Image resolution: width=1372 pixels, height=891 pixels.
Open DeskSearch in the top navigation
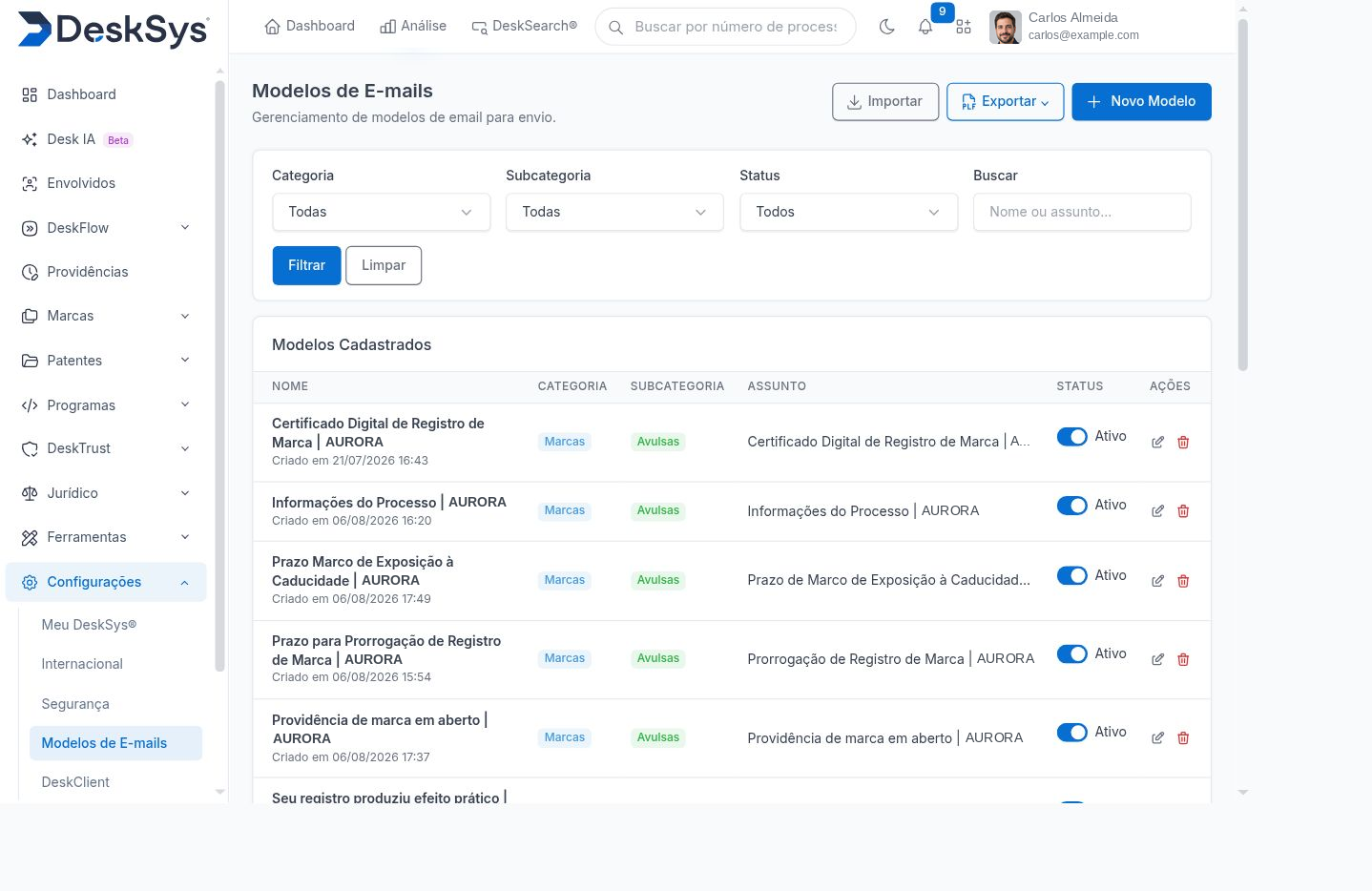click(524, 27)
